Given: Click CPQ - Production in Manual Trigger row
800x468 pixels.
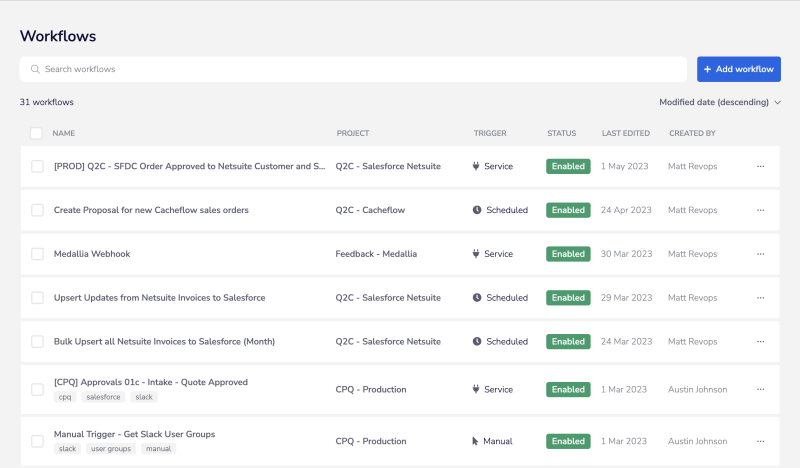Looking at the screenshot, I should 370,441.
